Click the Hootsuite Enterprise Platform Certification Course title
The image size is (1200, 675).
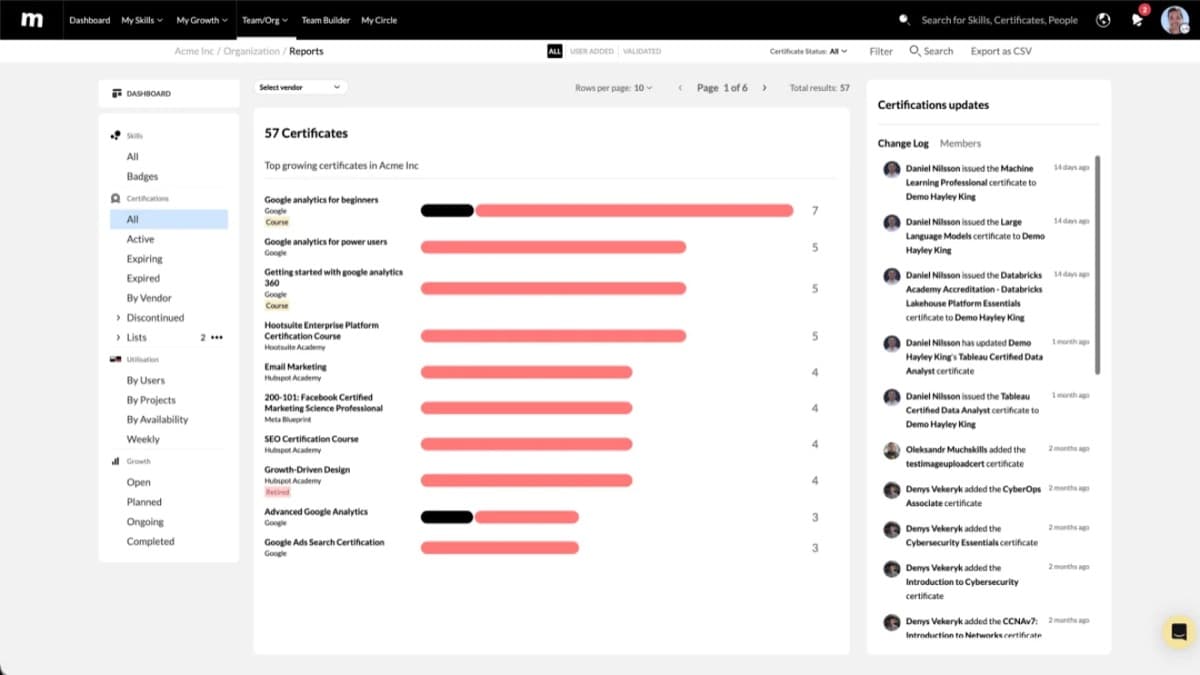pyautogui.click(x=321, y=331)
